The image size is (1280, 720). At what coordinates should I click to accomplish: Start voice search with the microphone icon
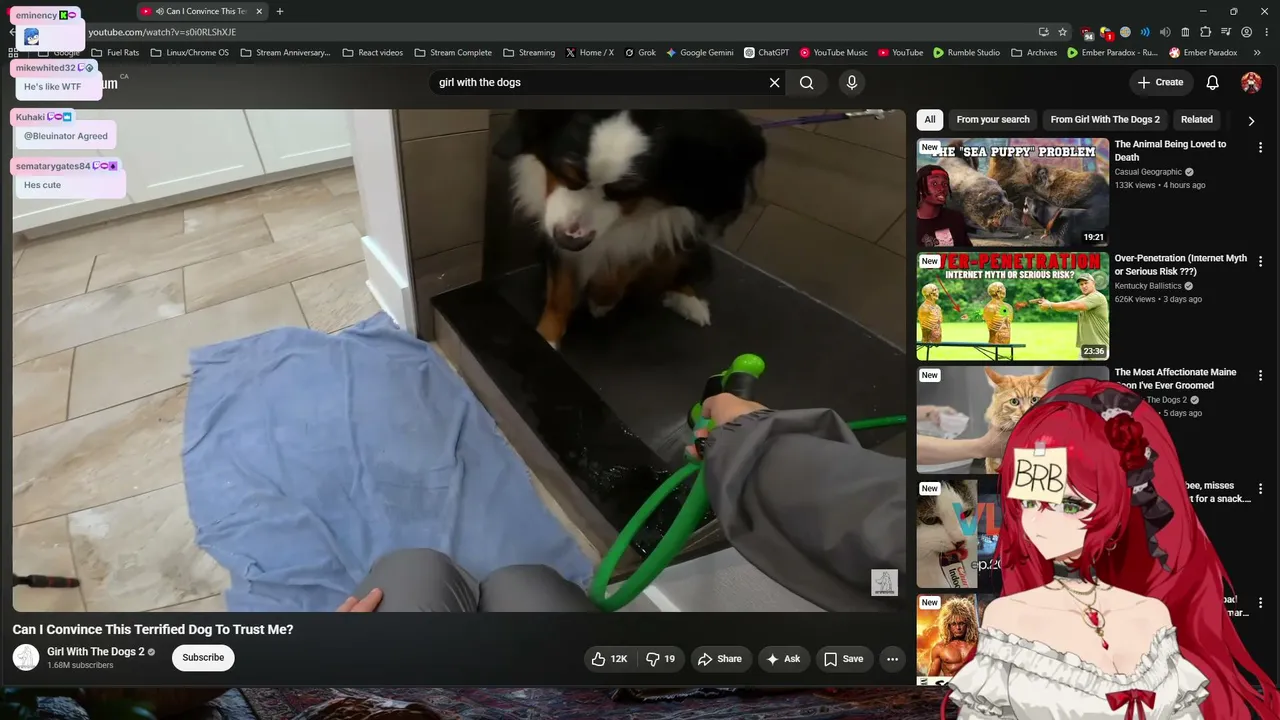point(852,83)
